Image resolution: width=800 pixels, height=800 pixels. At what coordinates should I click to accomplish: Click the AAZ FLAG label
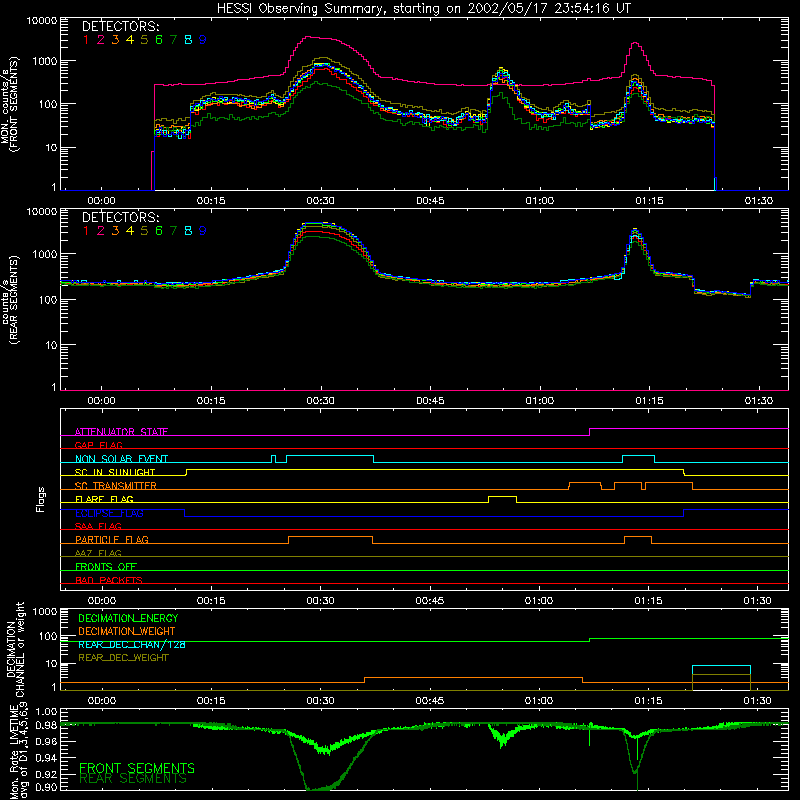[x=98, y=553]
